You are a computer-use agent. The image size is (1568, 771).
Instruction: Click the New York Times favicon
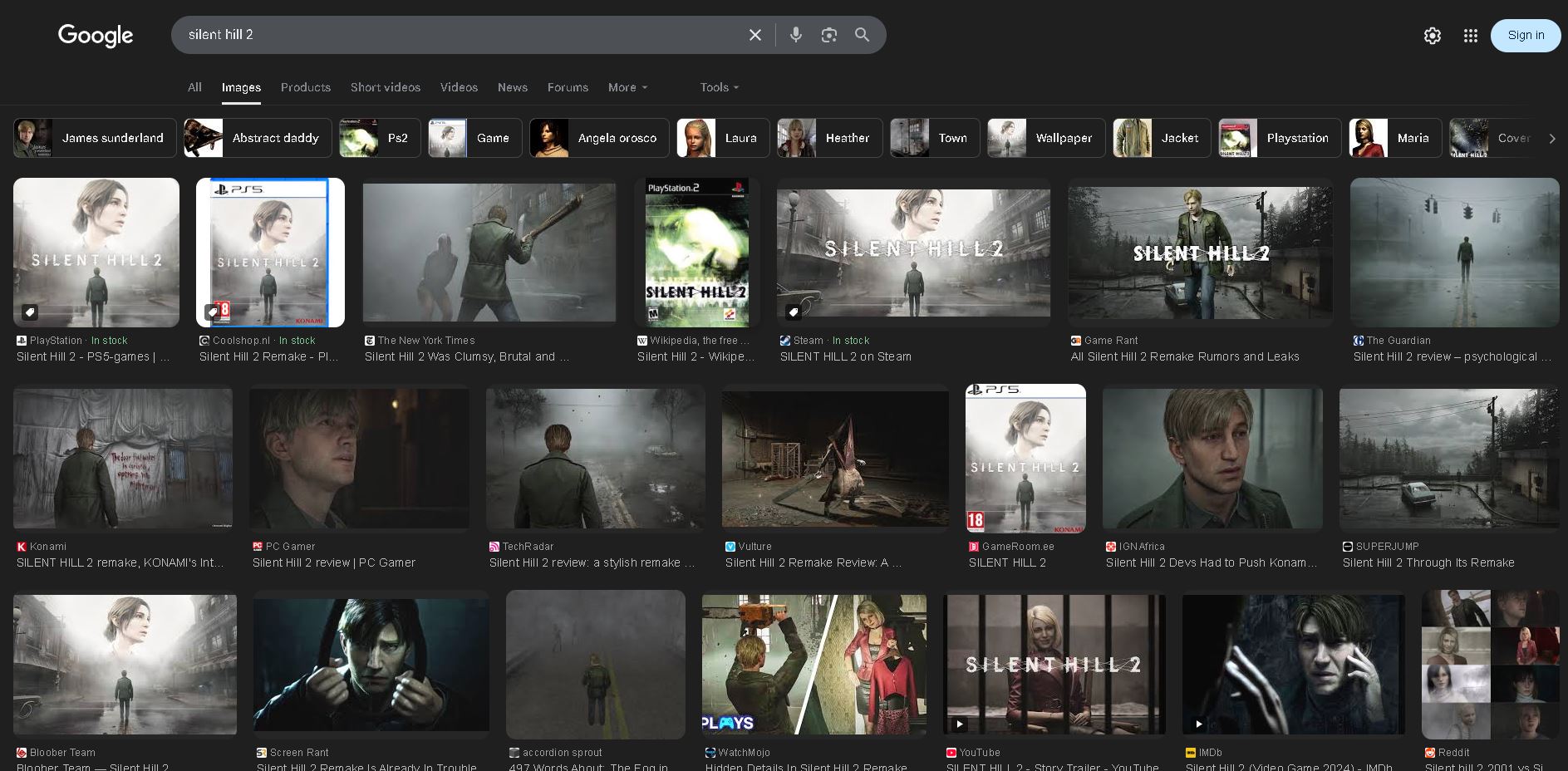click(x=370, y=341)
